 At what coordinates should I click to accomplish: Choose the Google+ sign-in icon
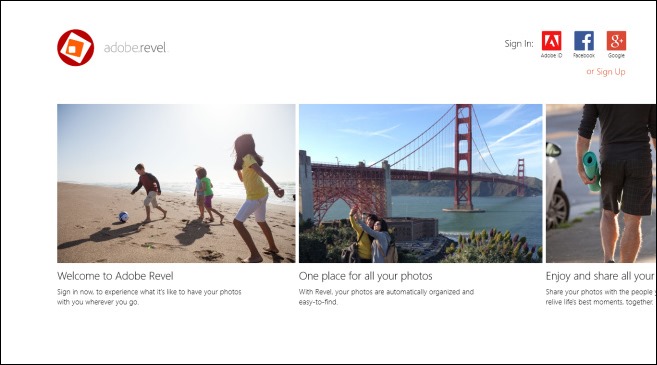coord(616,41)
